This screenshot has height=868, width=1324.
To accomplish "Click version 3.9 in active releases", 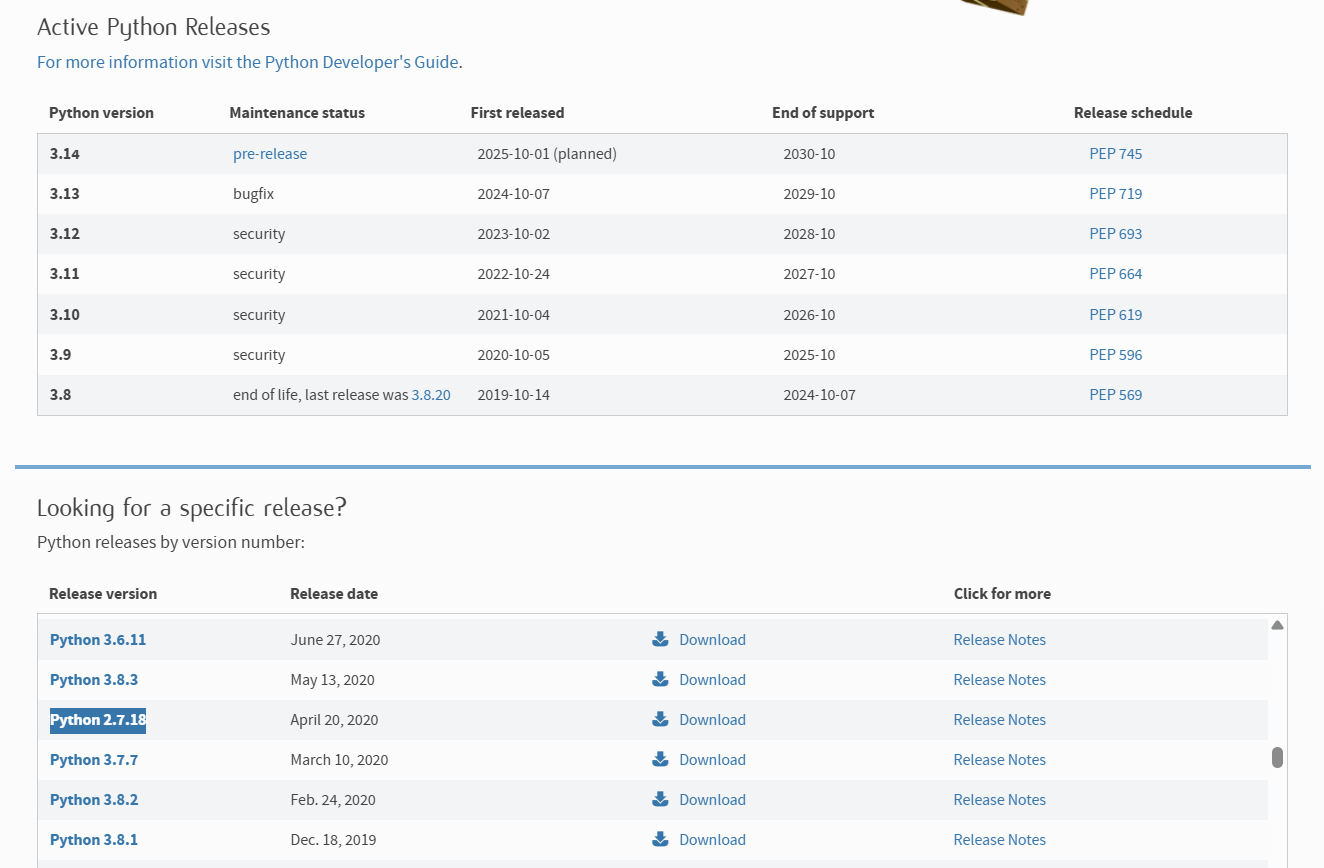I will point(60,355).
